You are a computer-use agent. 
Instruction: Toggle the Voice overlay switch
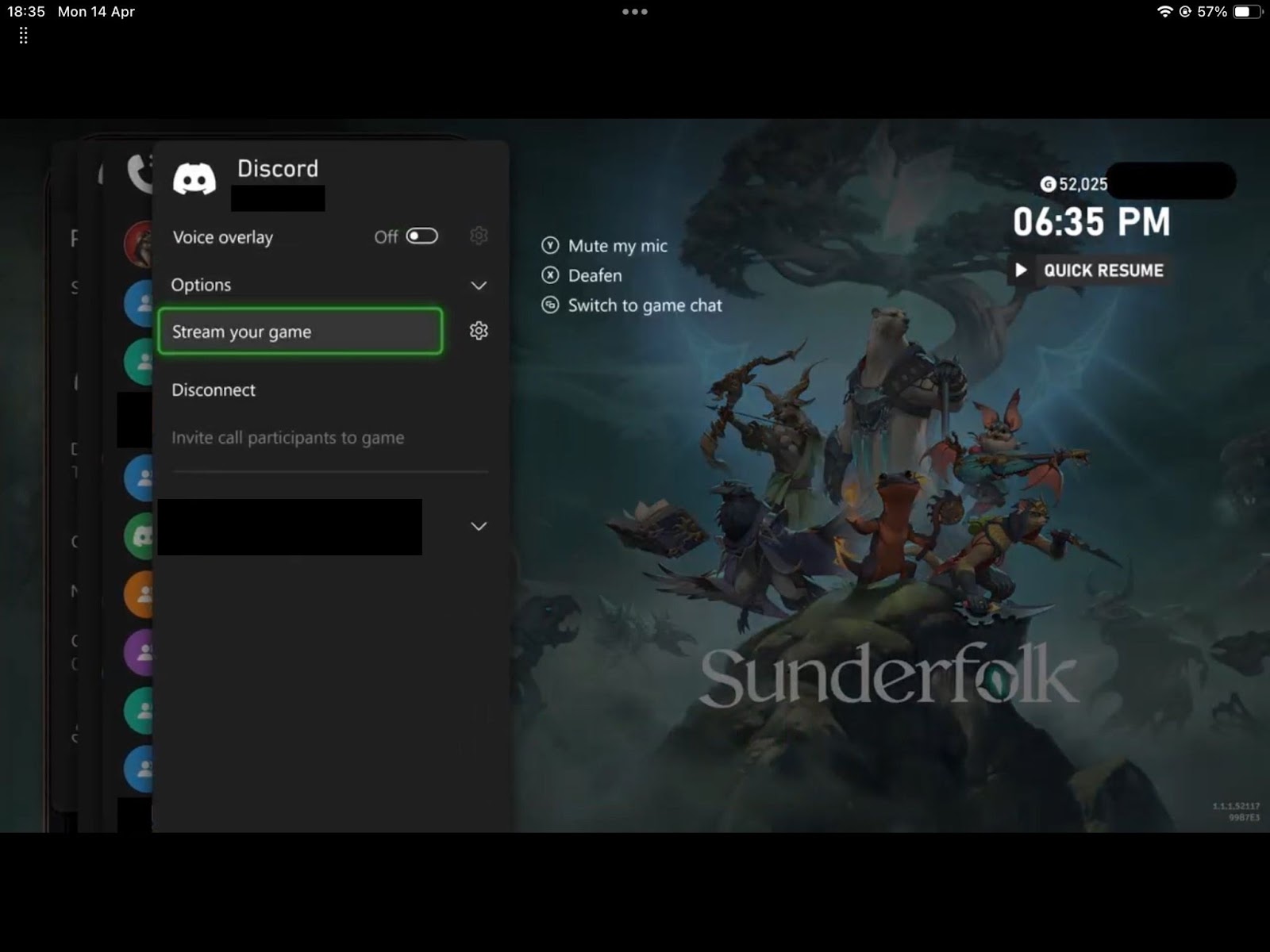click(421, 236)
